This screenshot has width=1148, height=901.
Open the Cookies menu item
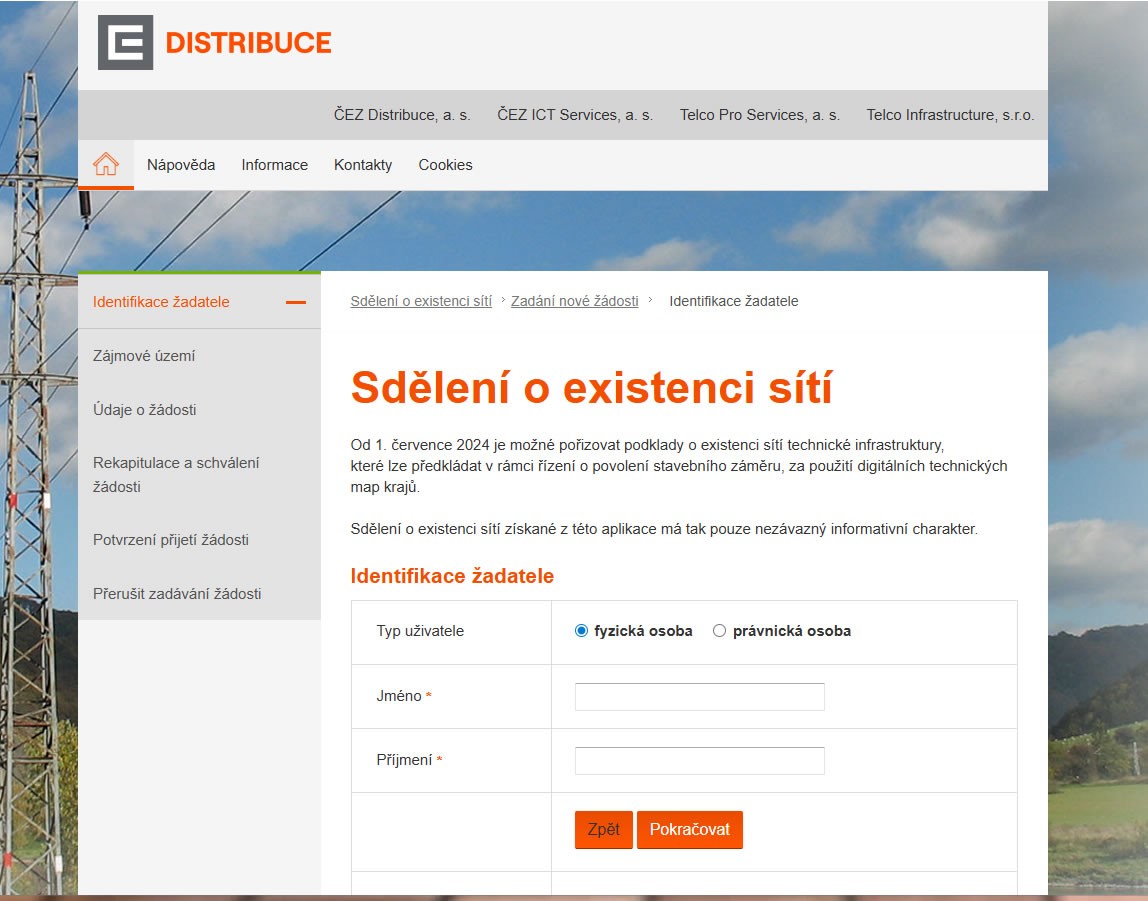pos(445,165)
